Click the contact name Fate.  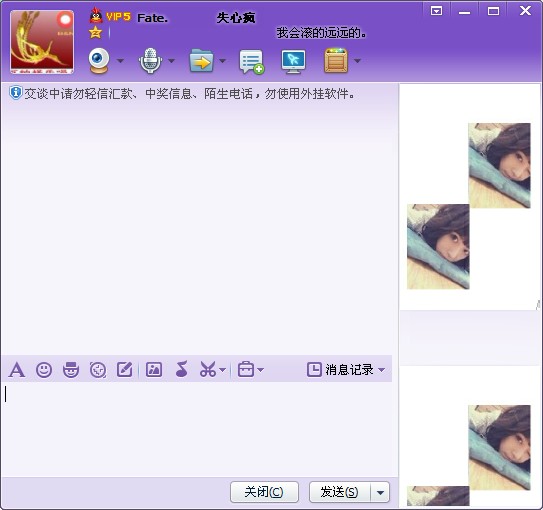[152, 18]
